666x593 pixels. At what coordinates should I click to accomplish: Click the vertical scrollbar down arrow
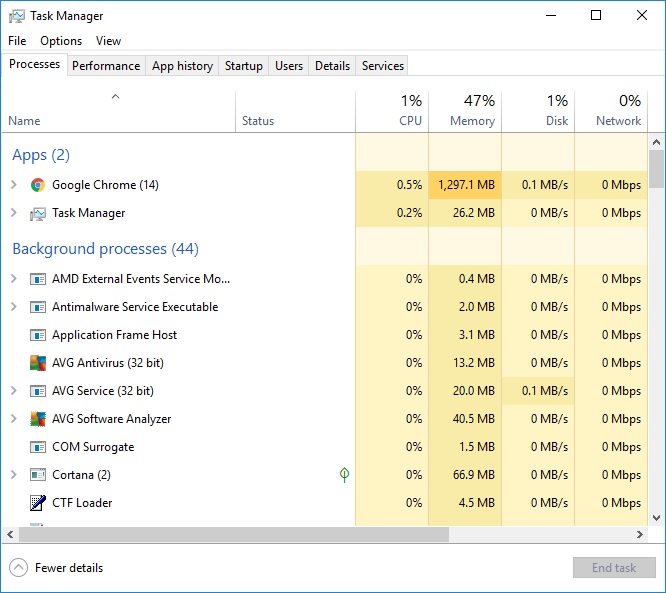pyautogui.click(x=657, y=518)
